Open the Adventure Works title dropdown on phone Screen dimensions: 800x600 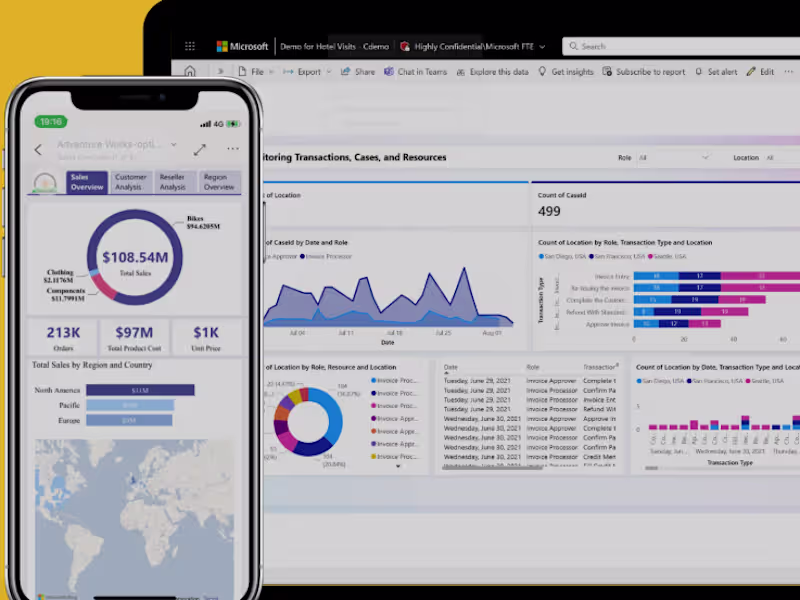[174, 145]
